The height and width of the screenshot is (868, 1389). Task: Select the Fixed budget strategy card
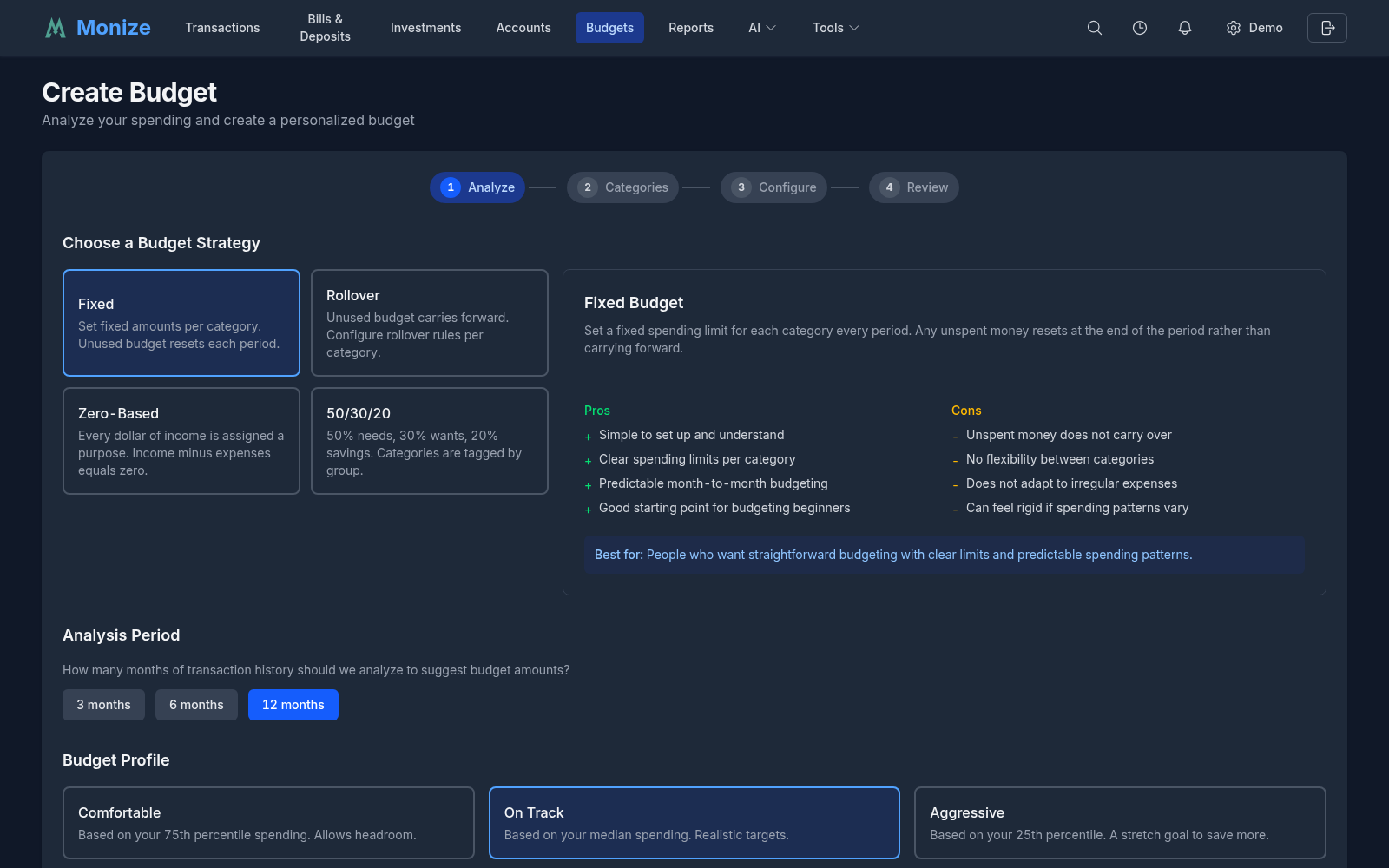point(181,323)
